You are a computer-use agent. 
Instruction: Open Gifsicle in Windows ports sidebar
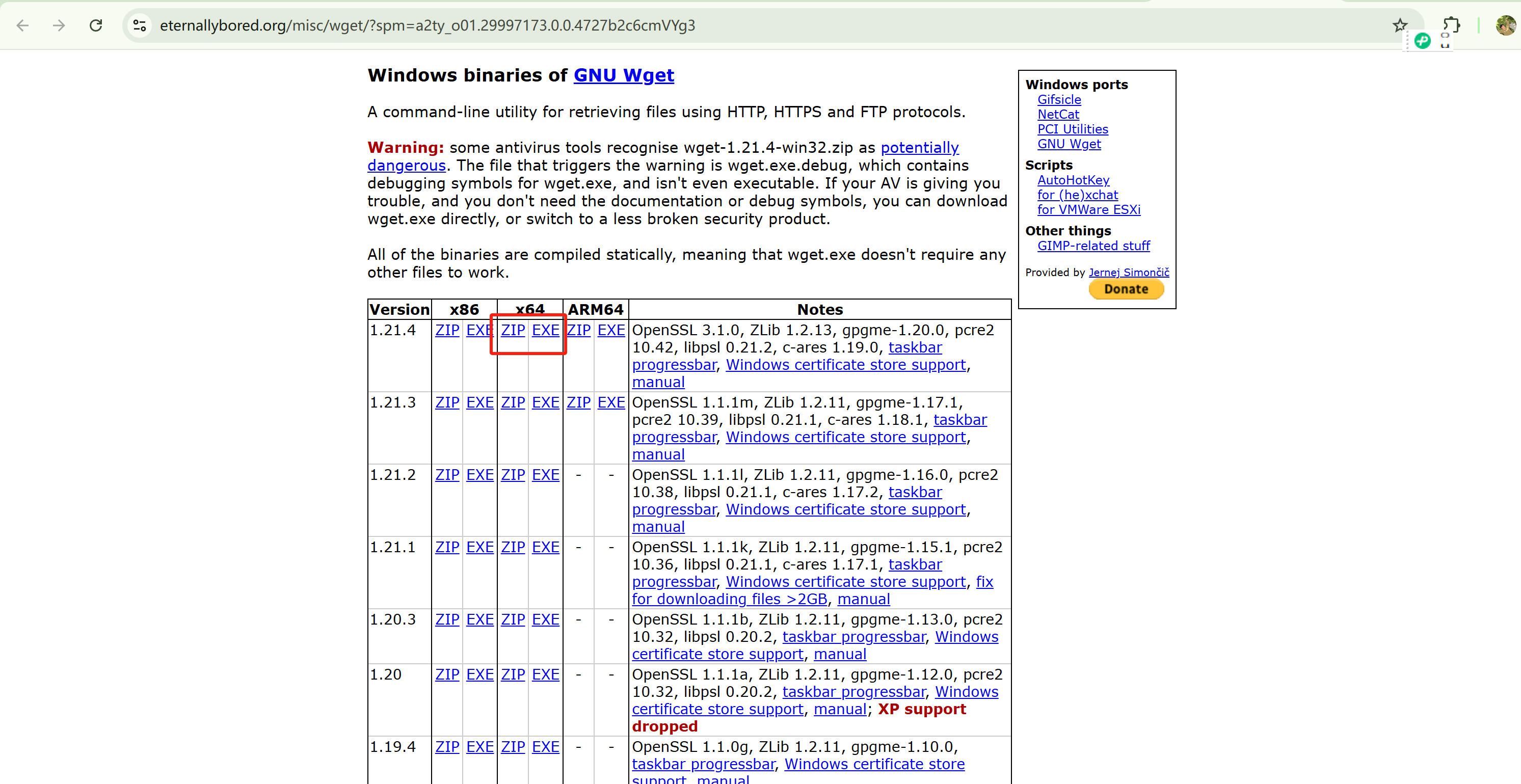(1059, 100)
